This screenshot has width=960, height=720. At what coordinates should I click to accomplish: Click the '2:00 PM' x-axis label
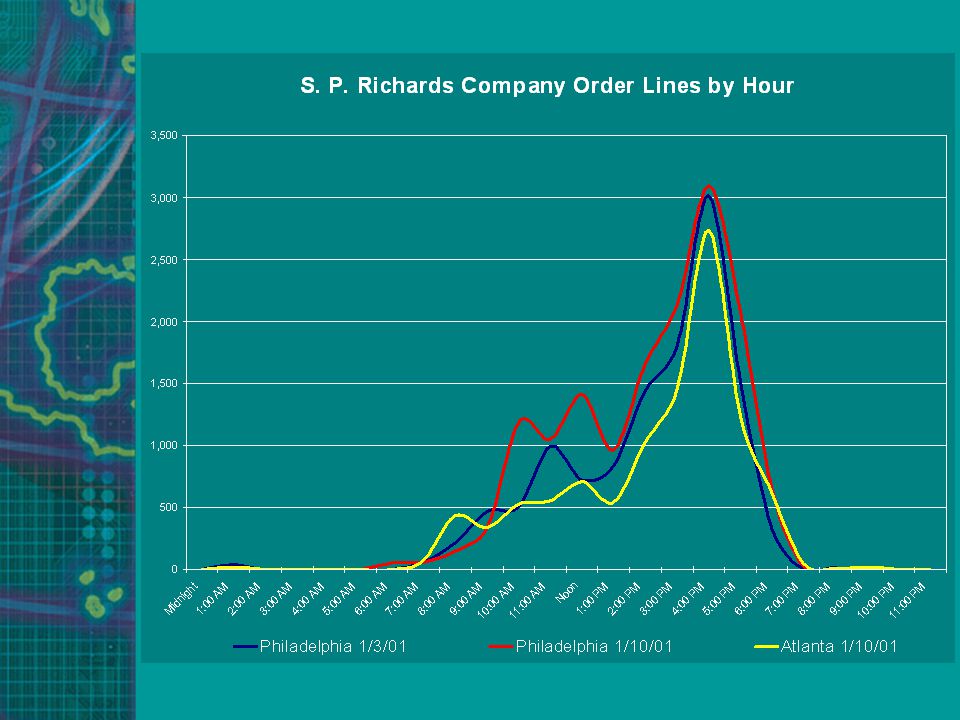(624, 598)
